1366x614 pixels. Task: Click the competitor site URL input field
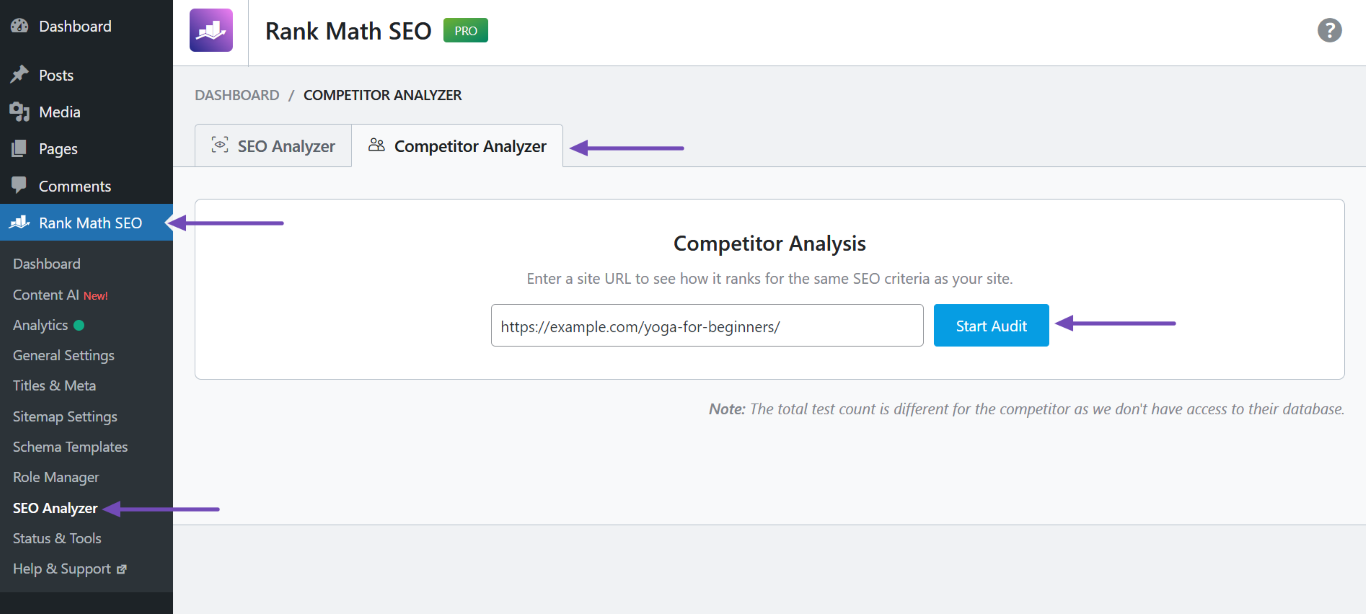[x=707, y=325]
